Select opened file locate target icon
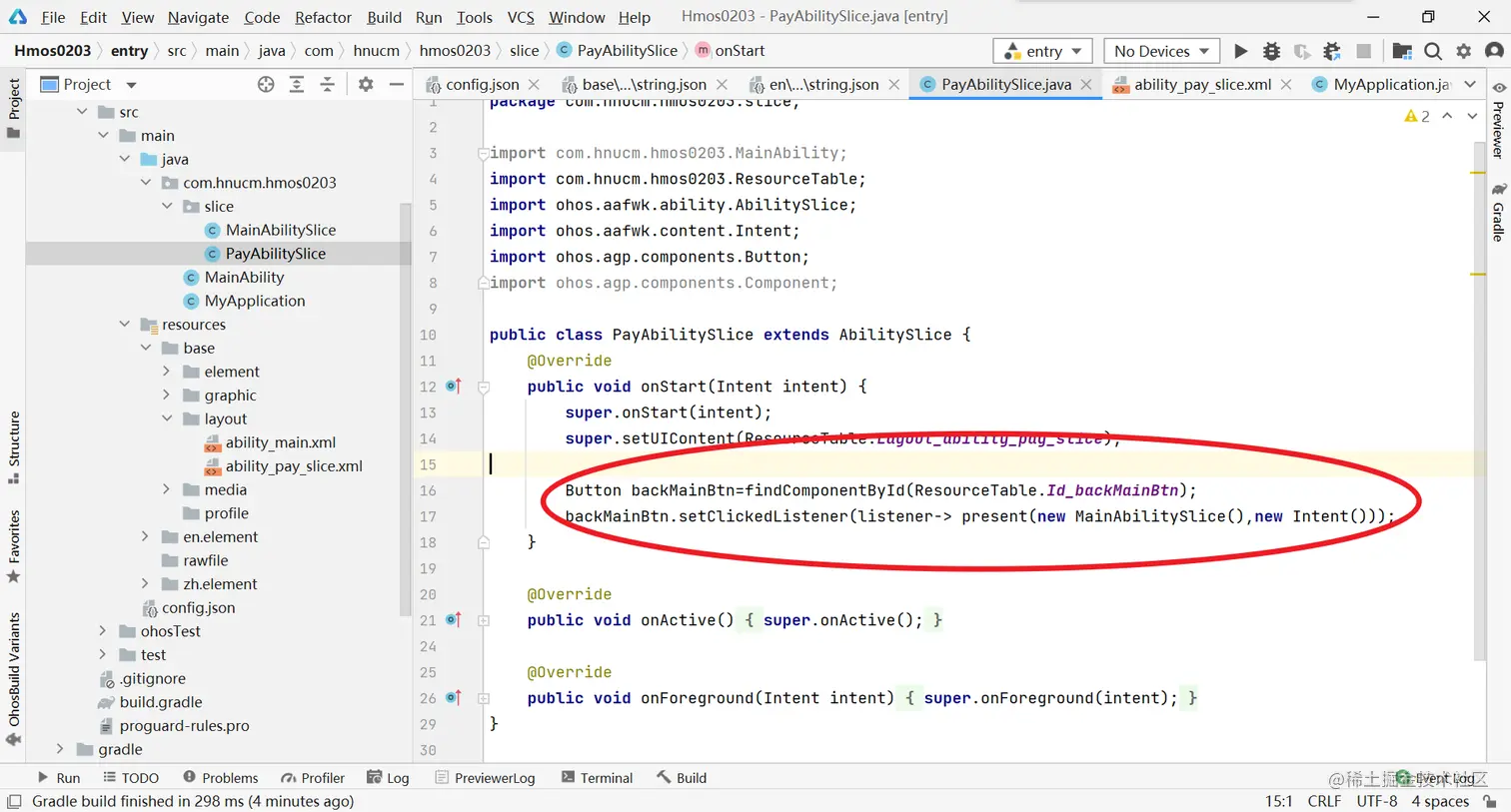This screenshot has width=1511, height=812. 266,85
